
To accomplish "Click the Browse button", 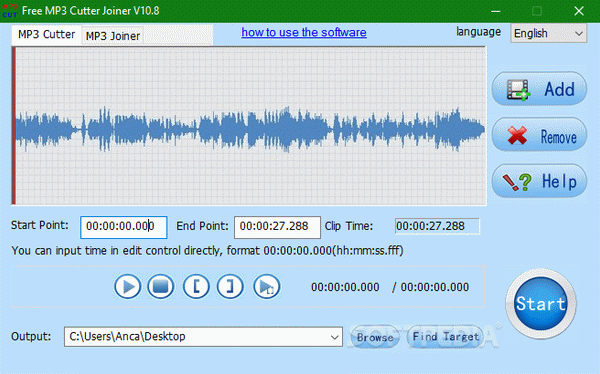I will [x=375, y=337].
